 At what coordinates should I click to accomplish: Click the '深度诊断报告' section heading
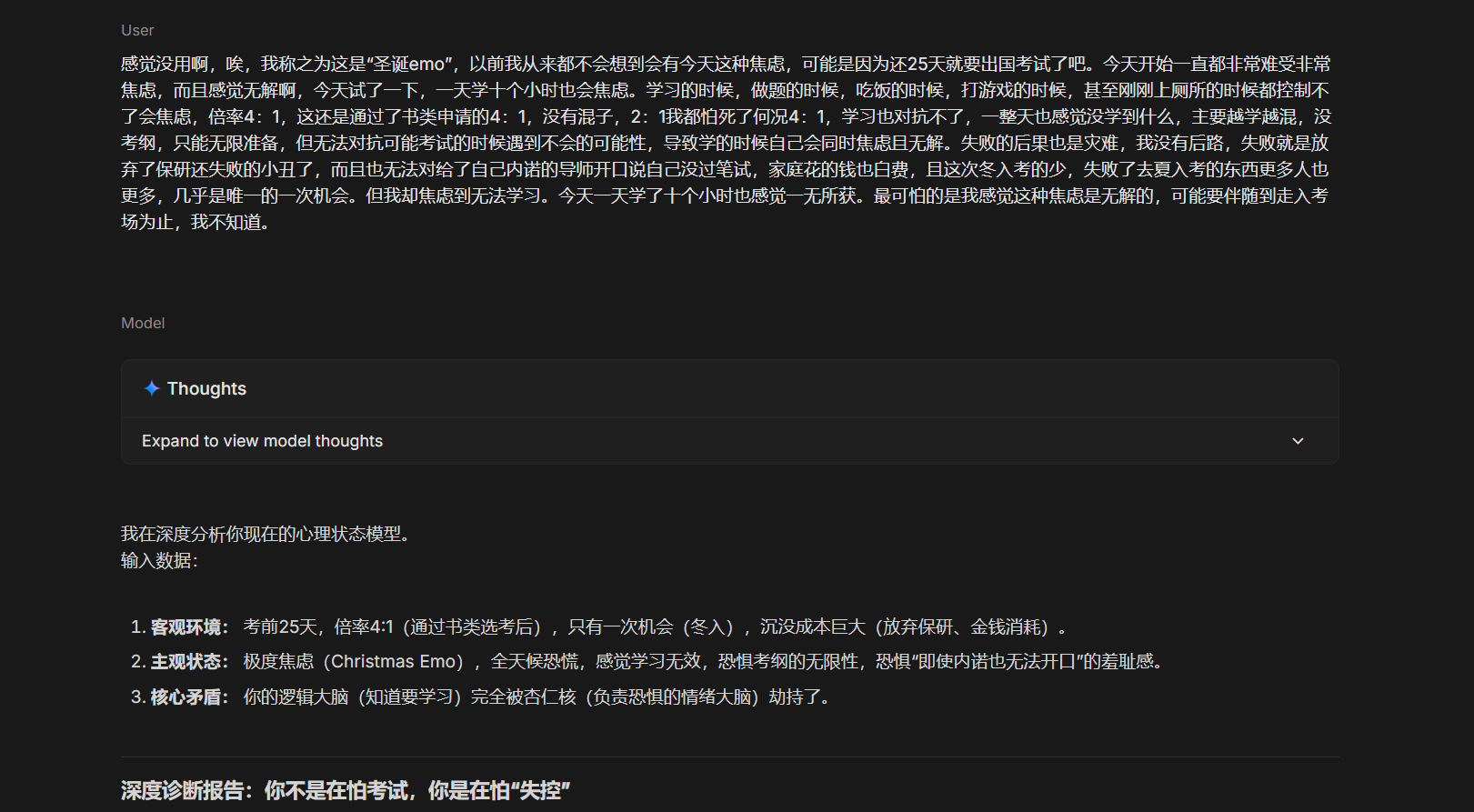[x=346, y=790]
